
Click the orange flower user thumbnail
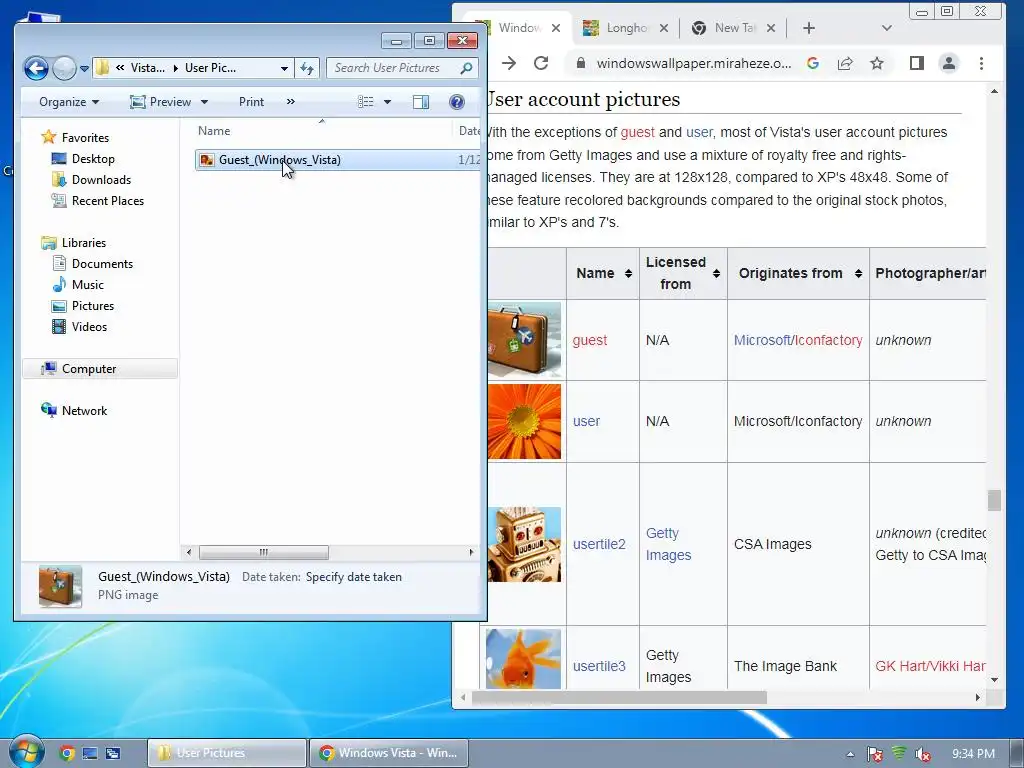524,421
